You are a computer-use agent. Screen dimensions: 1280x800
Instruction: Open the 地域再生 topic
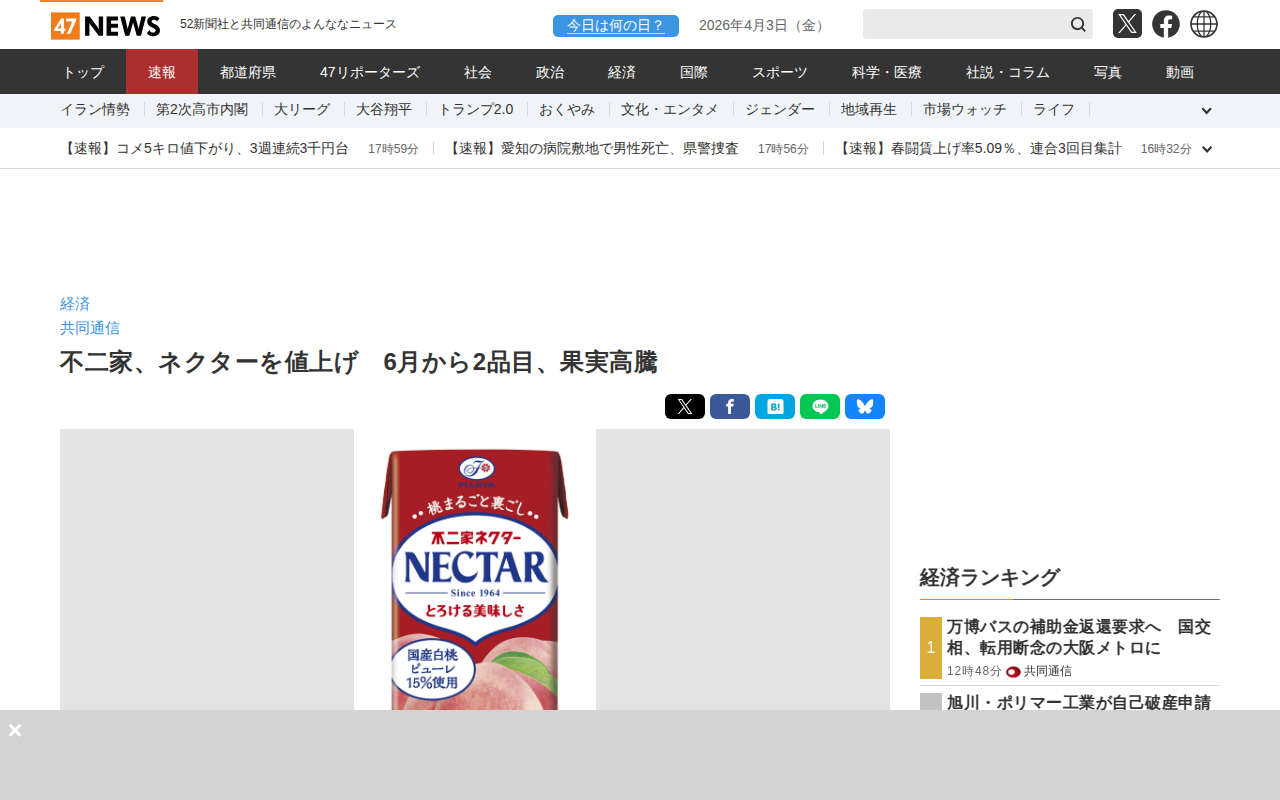tap(869, 110)
